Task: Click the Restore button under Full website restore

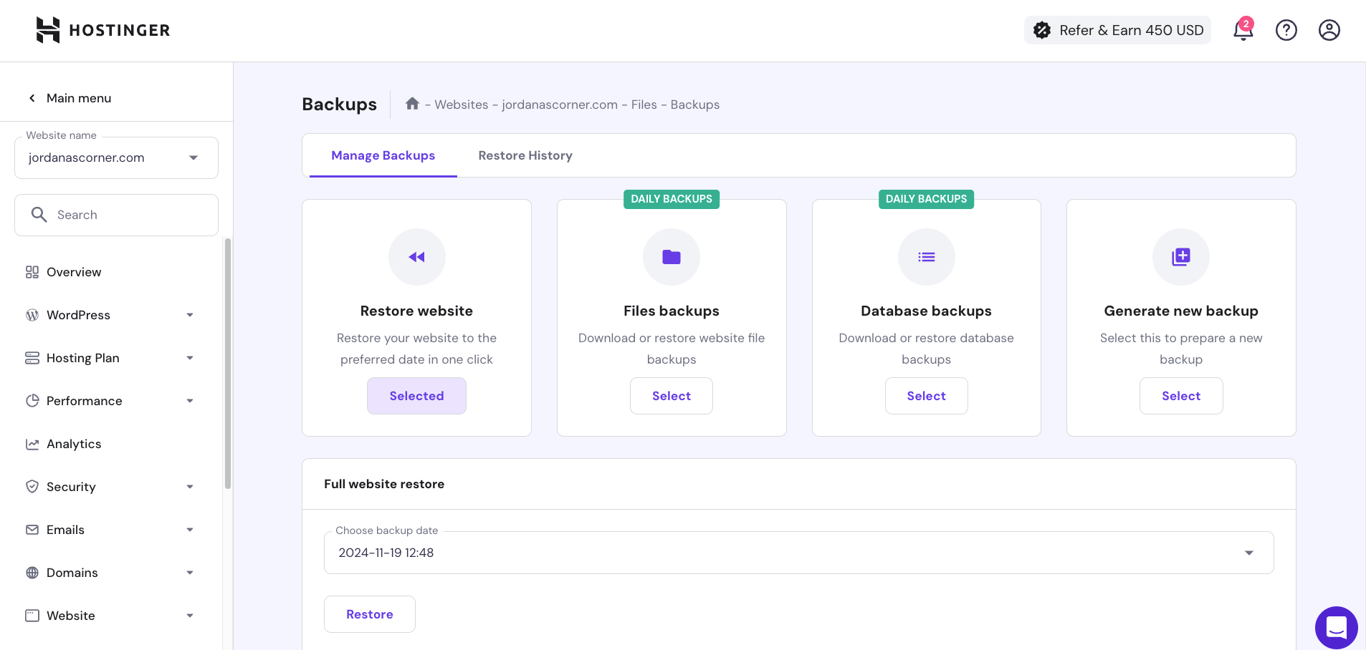Action: (x=369, y=613)
